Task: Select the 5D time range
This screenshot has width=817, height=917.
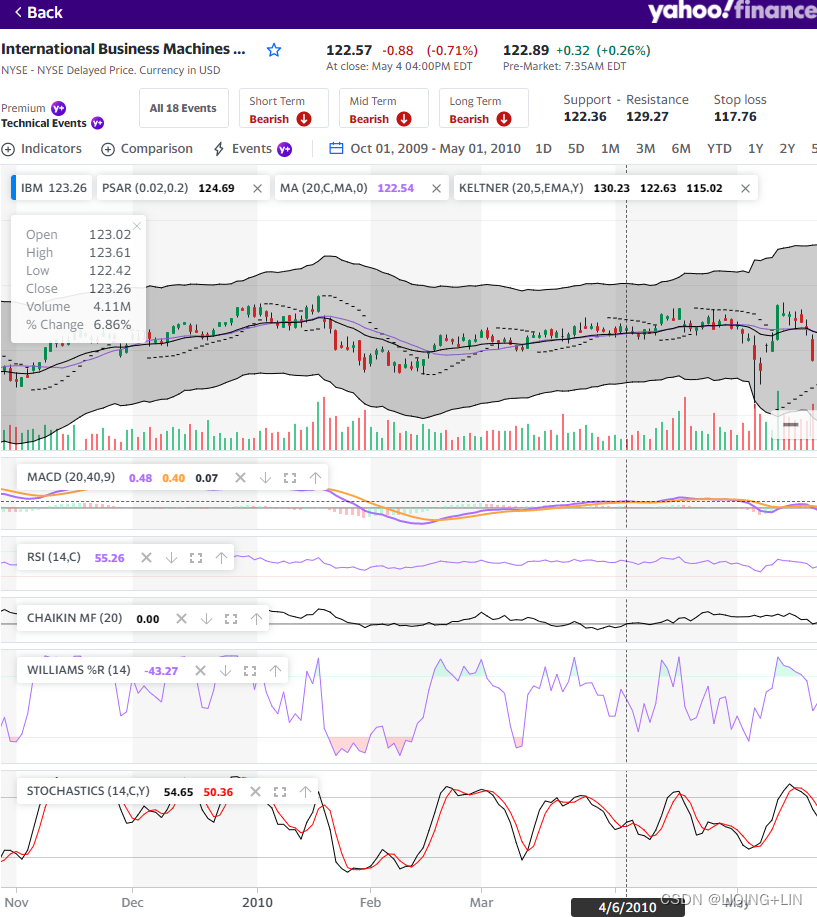Action: 576,149
